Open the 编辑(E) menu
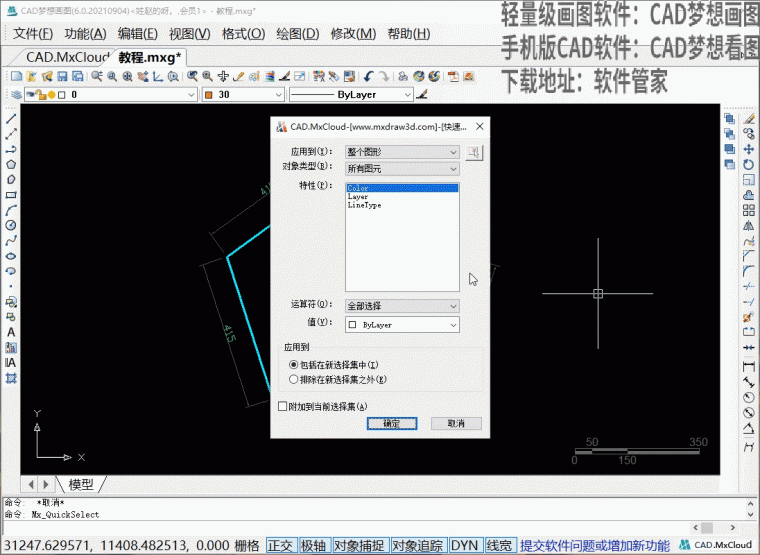Image resolution: width=760 pixels, height=555 pixels. click(x=138, y=34)
